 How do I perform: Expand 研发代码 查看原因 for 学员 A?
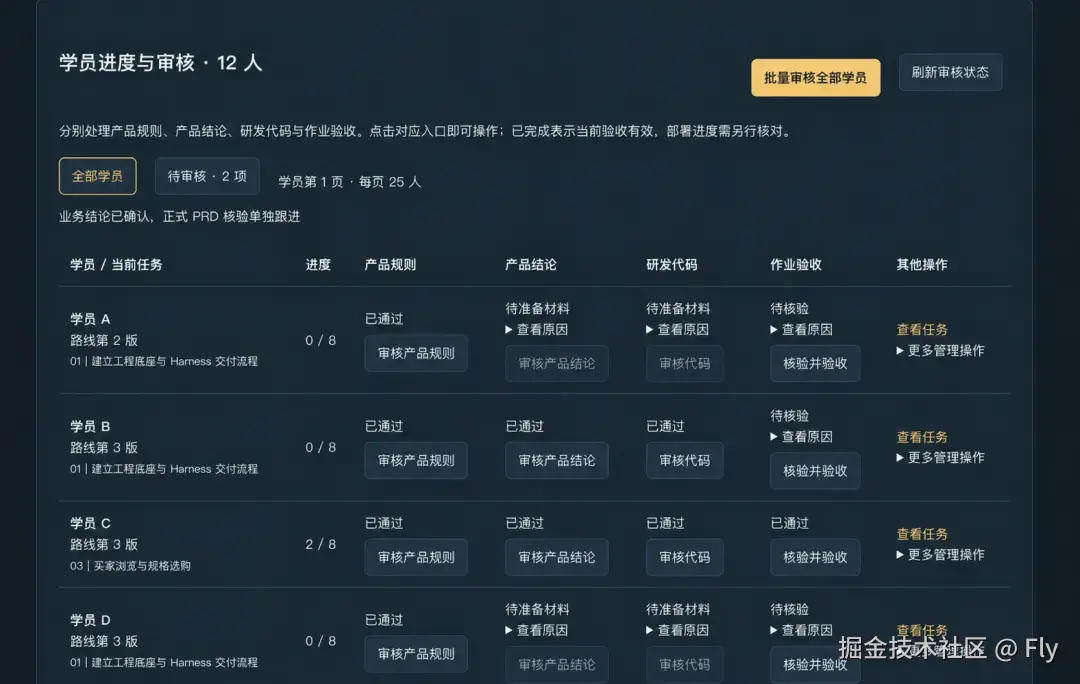click(678, 329)
